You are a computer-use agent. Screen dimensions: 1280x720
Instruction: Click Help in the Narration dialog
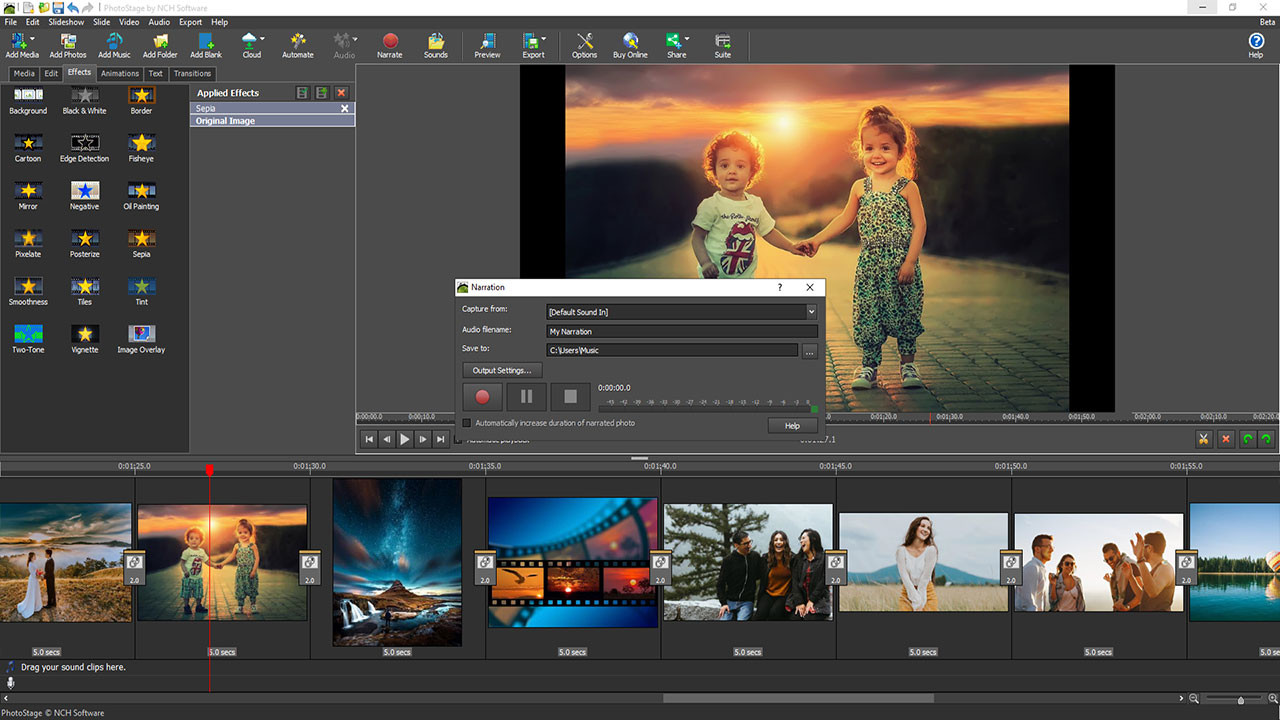[x=791, y=425]
